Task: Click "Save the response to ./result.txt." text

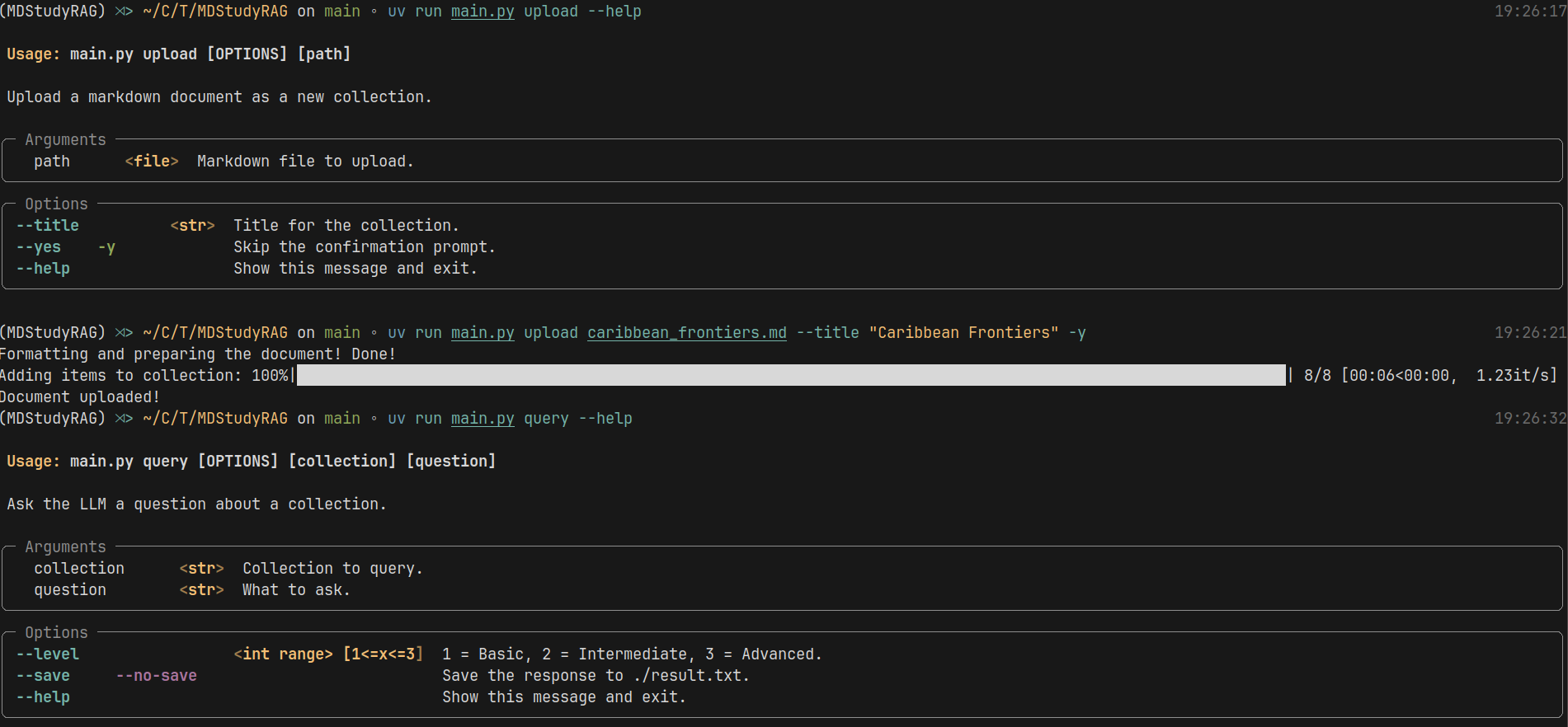Action: point(596,675)
